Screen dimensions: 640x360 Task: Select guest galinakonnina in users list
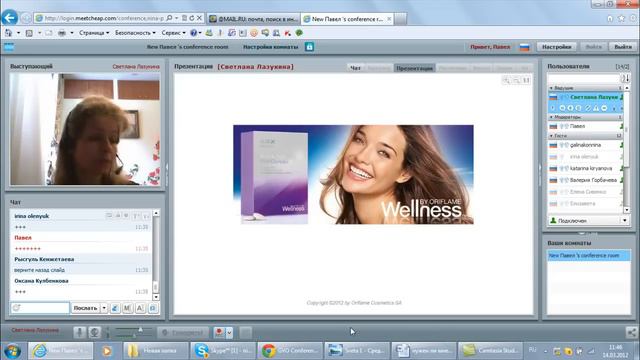(x=585, y=145)
